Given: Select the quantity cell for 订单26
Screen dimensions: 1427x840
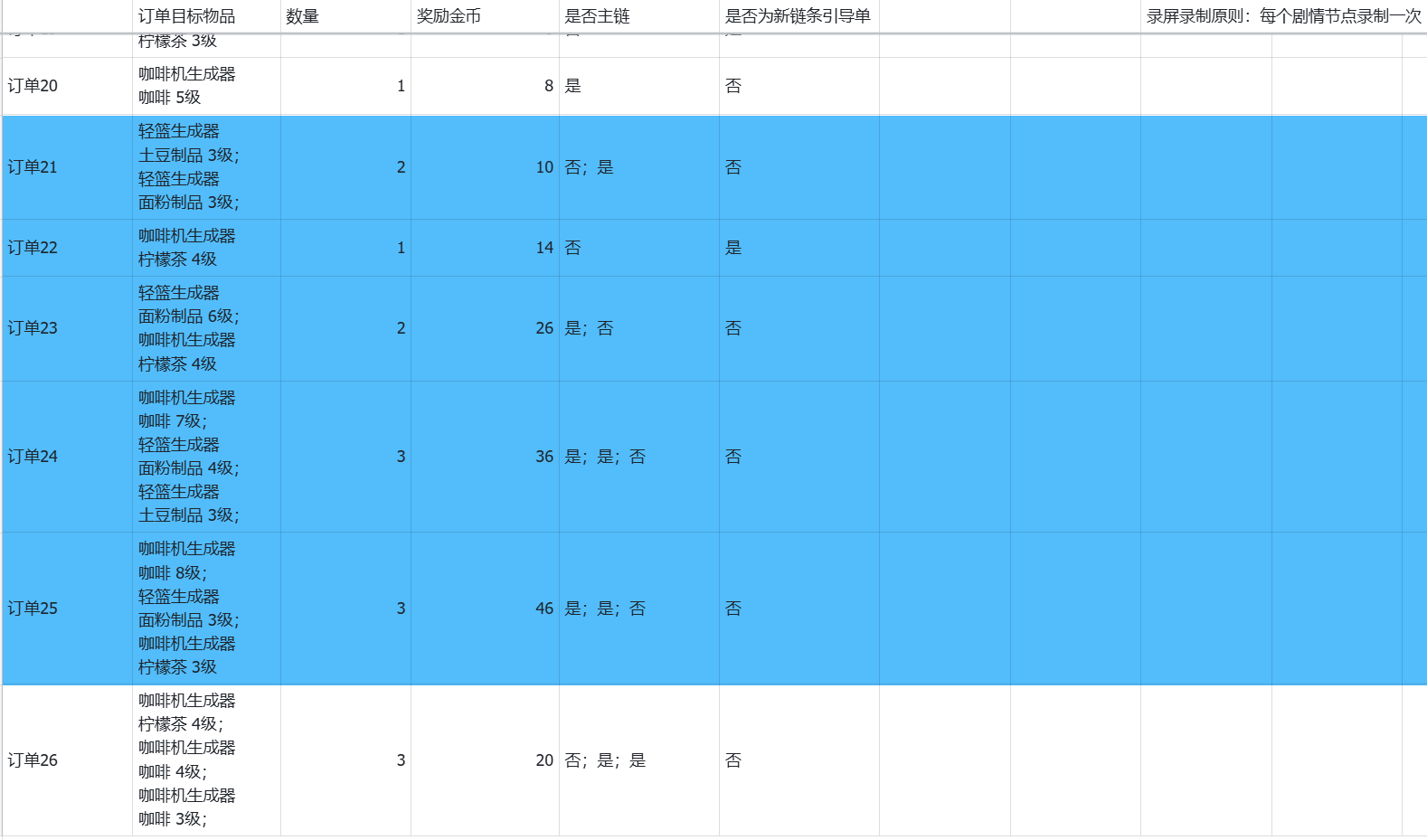Looking at the screenshot, I should coord(345,760).
